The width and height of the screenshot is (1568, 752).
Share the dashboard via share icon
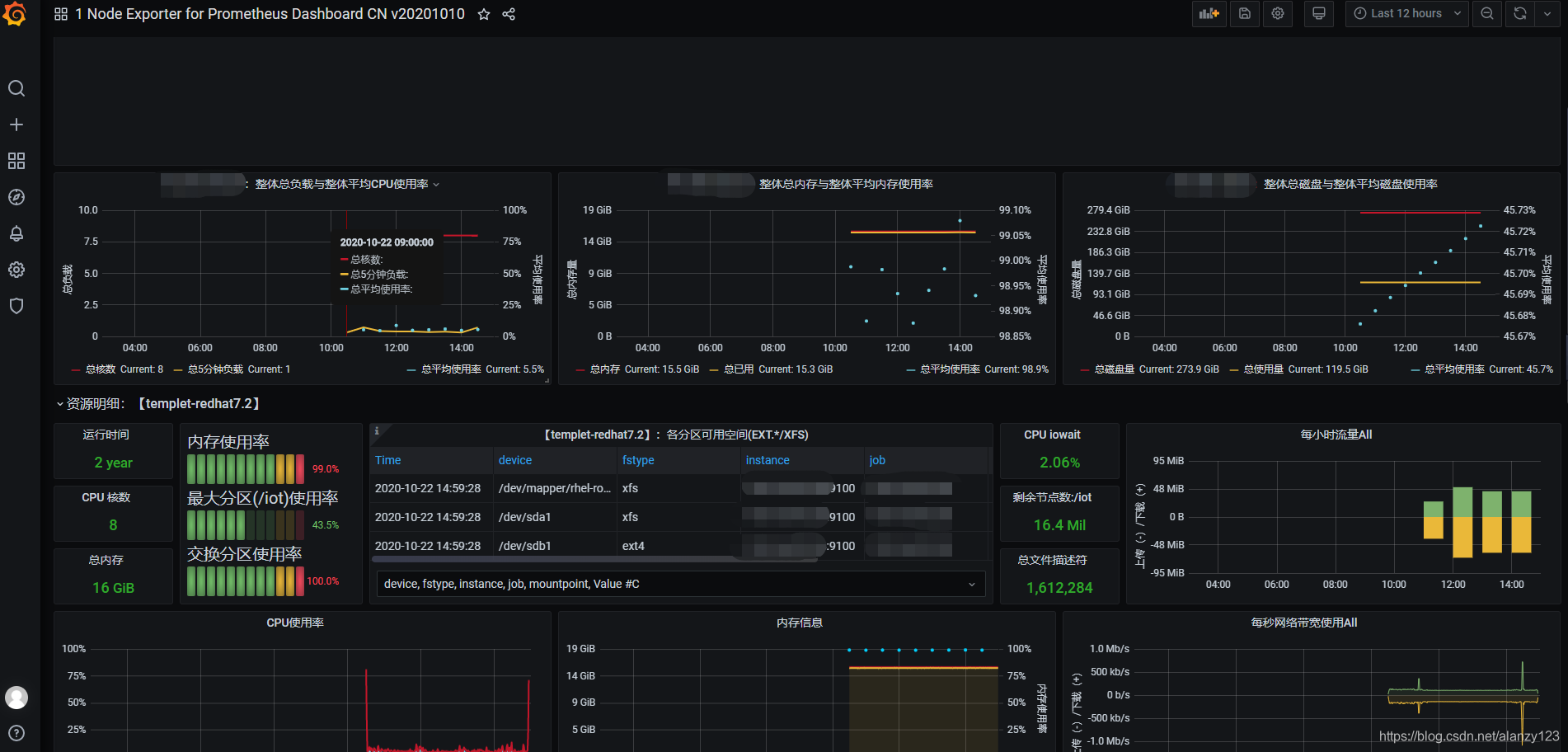coord(509,14)
